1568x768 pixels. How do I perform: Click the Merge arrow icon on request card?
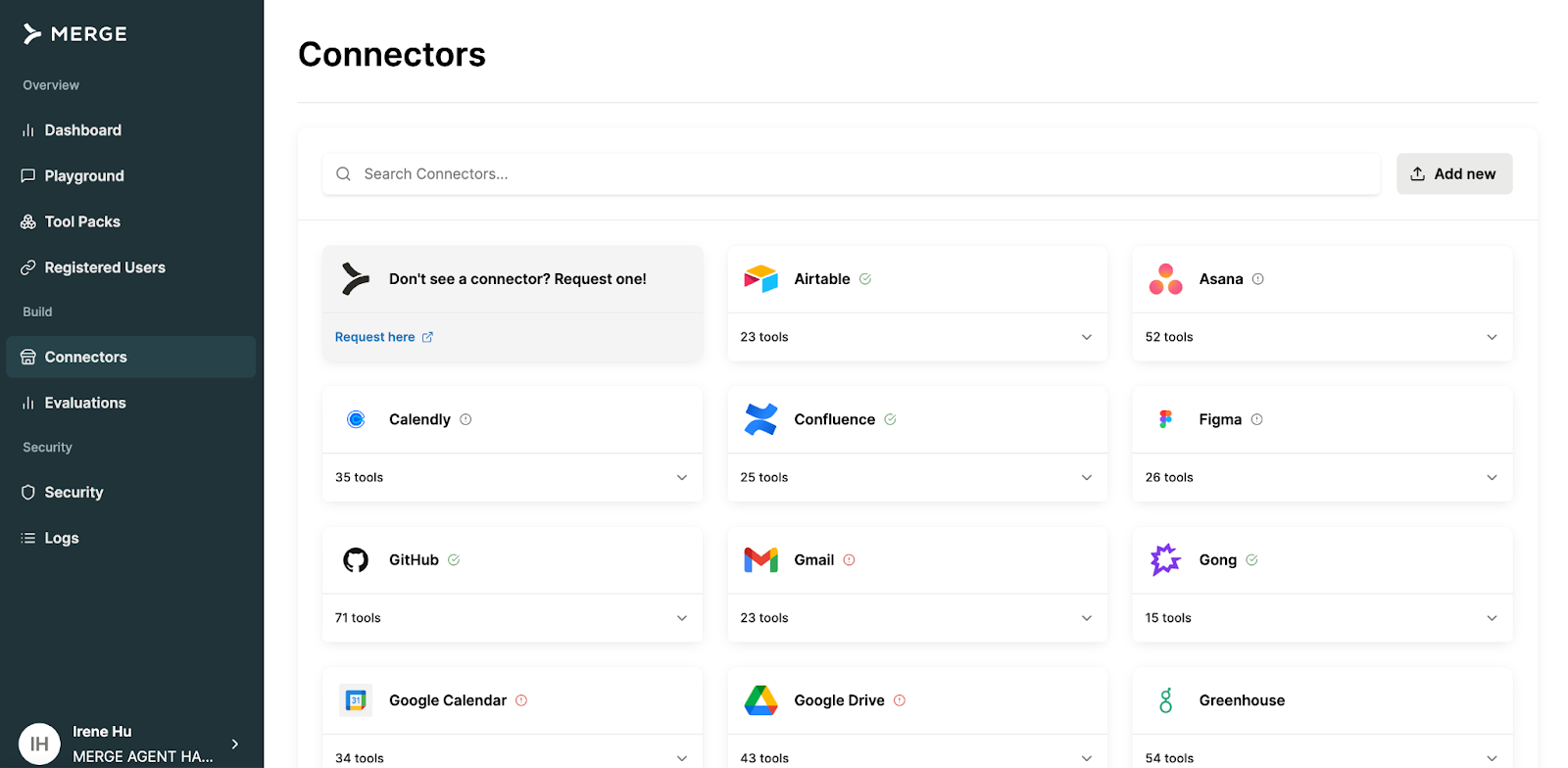click(355, 279)
